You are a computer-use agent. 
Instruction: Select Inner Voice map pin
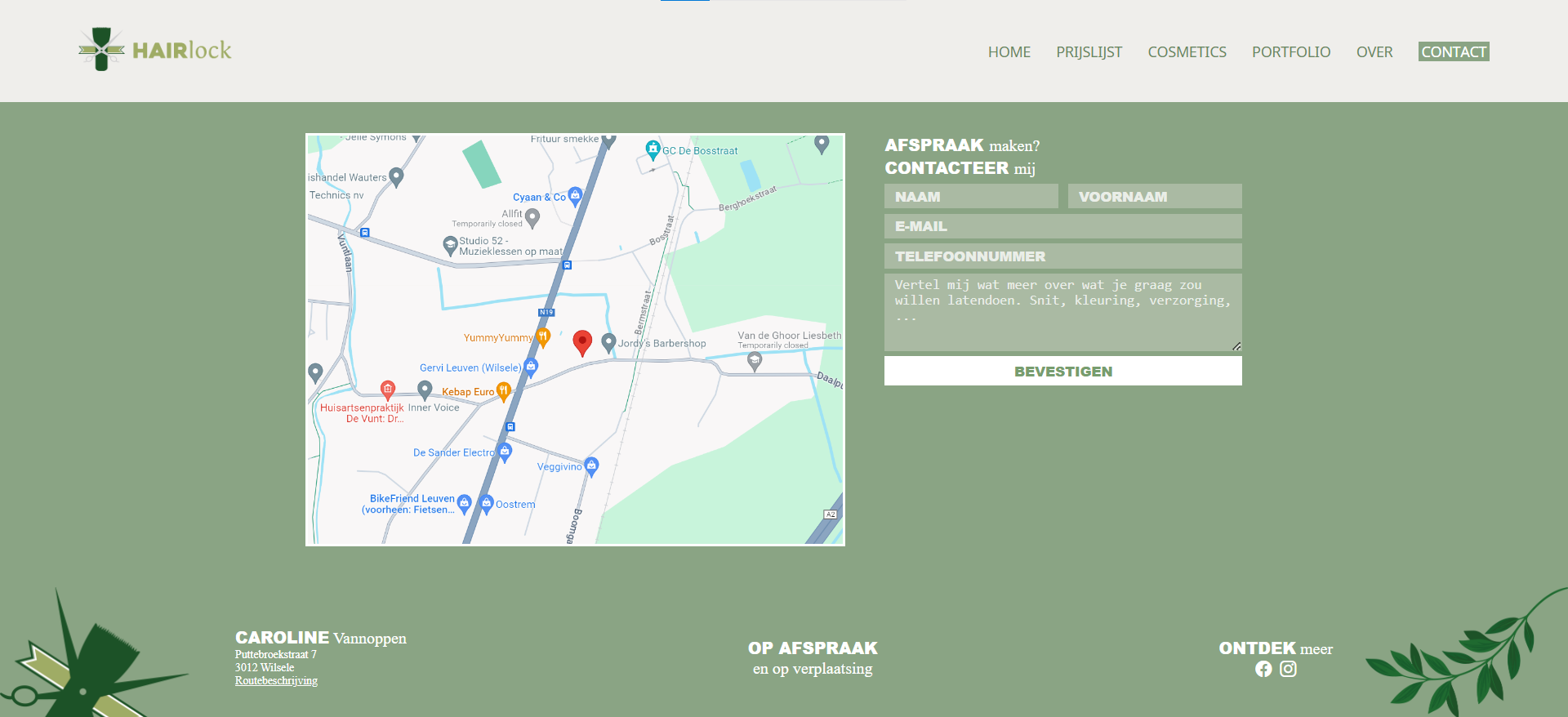point(425,390)
